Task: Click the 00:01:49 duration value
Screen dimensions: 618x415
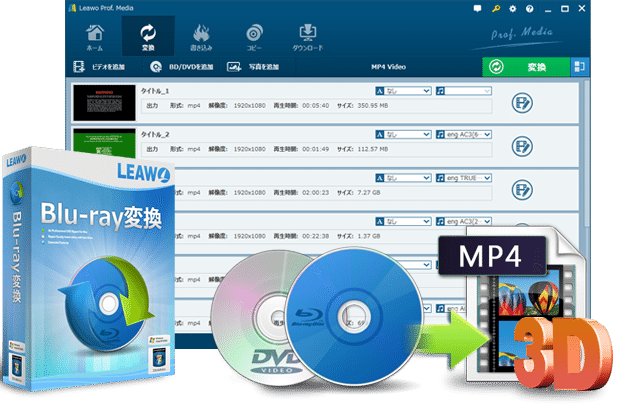Action: pos(316,149)
